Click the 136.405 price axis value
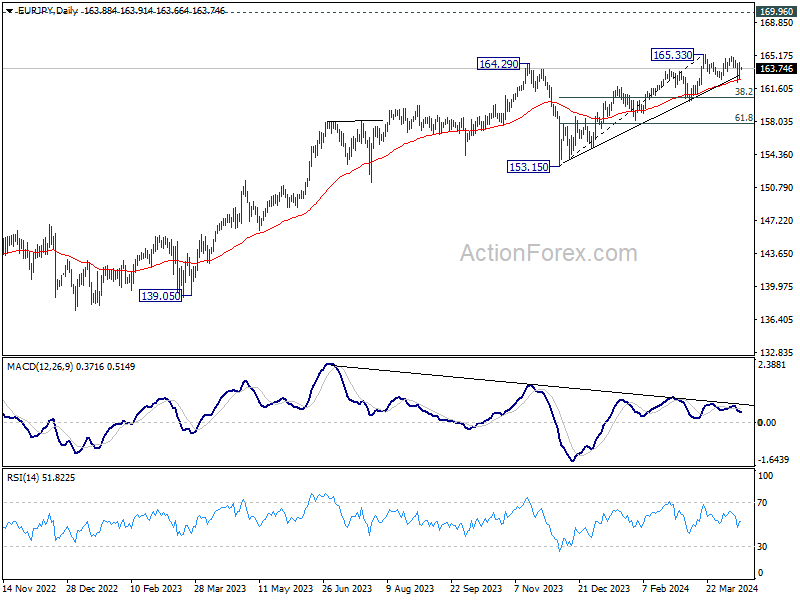 coord(777,319)
